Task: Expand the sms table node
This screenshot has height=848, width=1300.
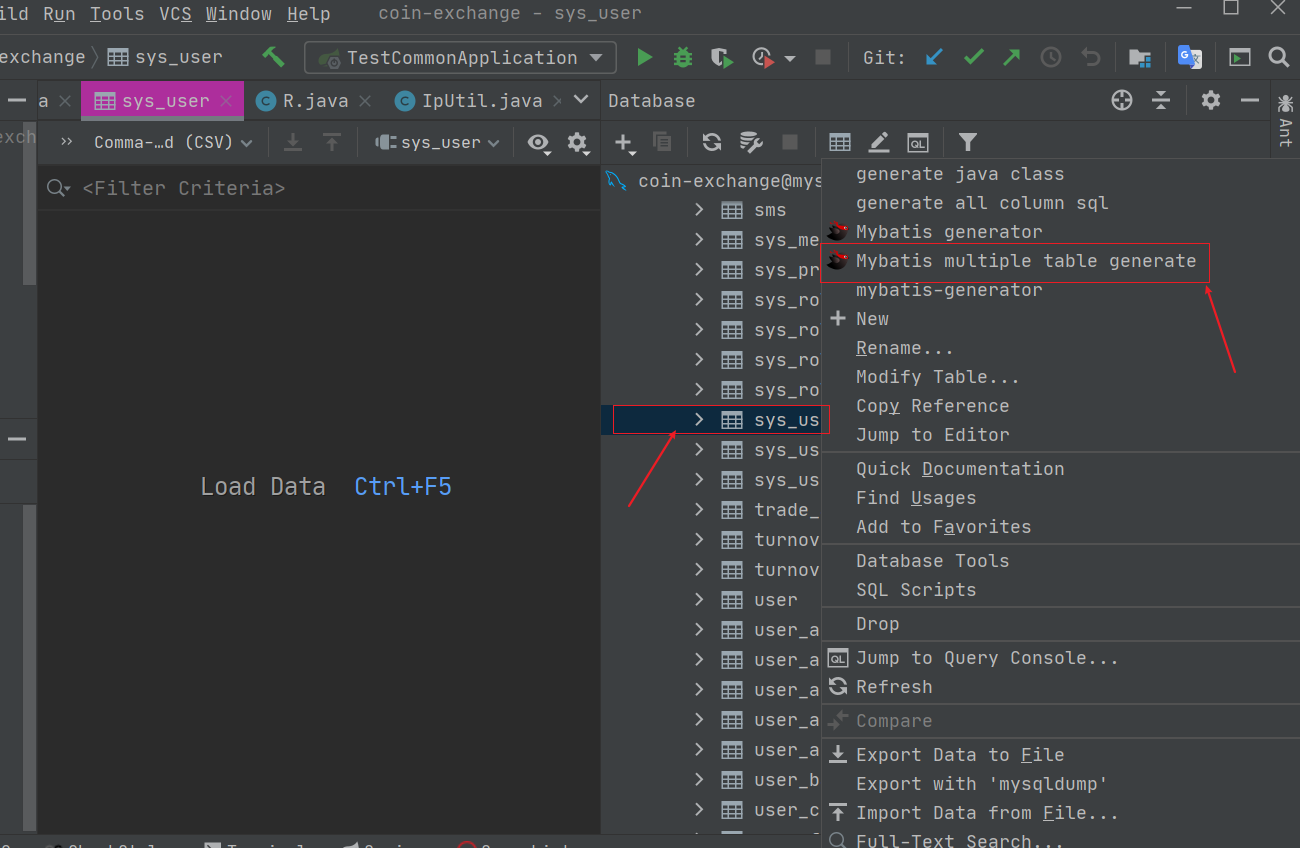Action: click(700, 210)
